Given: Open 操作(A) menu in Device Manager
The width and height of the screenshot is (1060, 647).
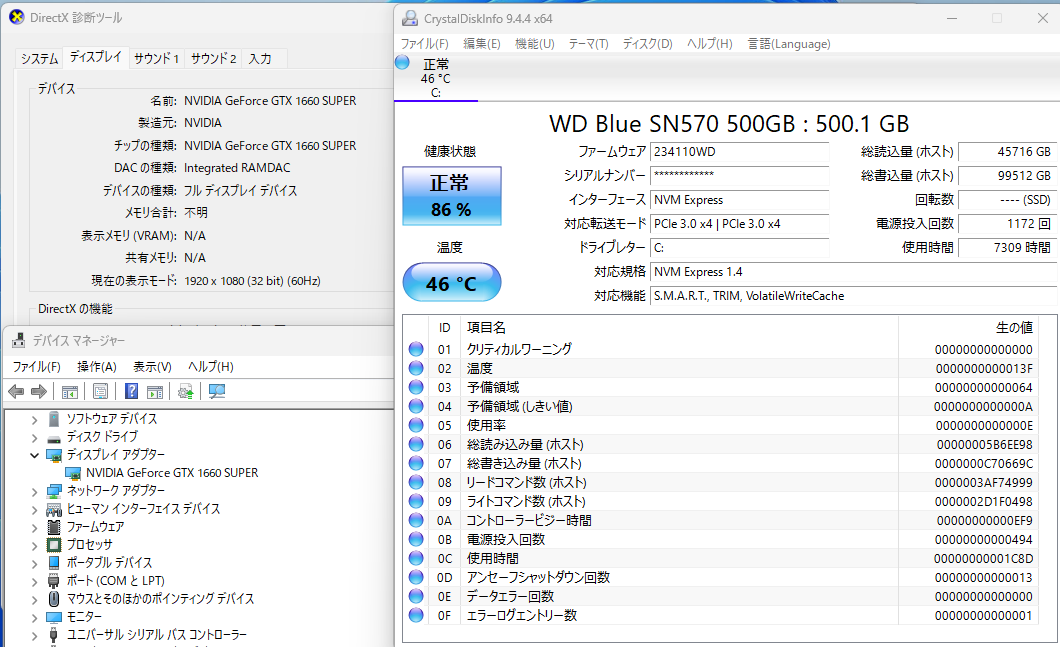Looking at the screenshot, I should (97, 366).
